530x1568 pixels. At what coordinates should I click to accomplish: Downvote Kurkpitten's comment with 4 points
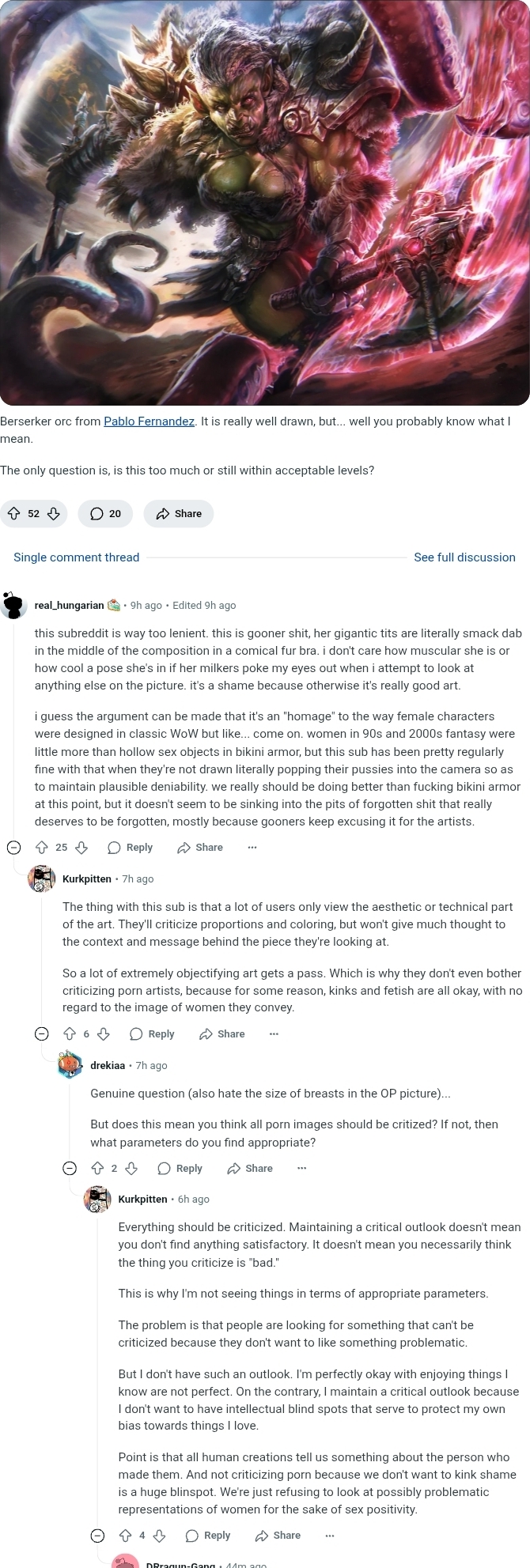(x=159, y=1536)
